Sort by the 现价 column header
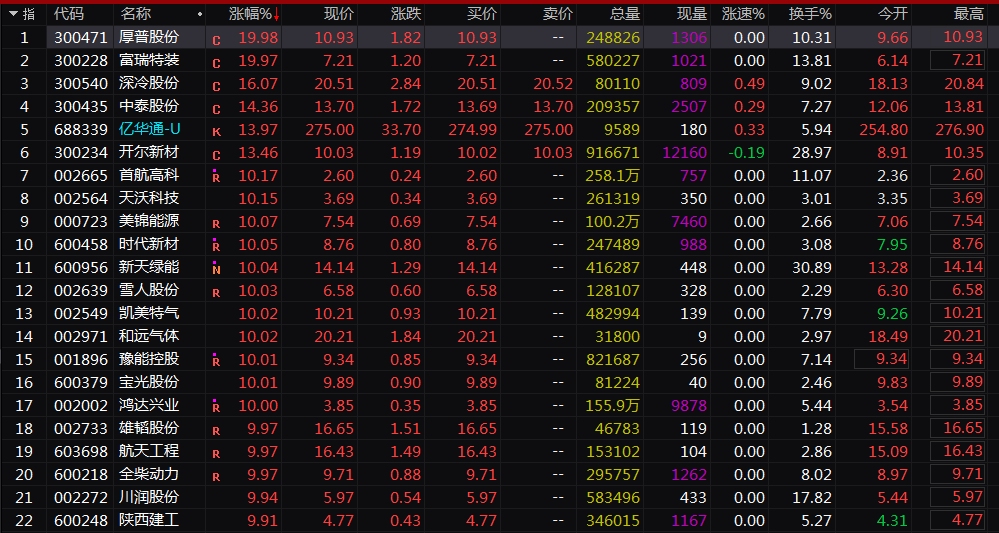The height and width of the screenshot is (533, 999). (339, 14)
